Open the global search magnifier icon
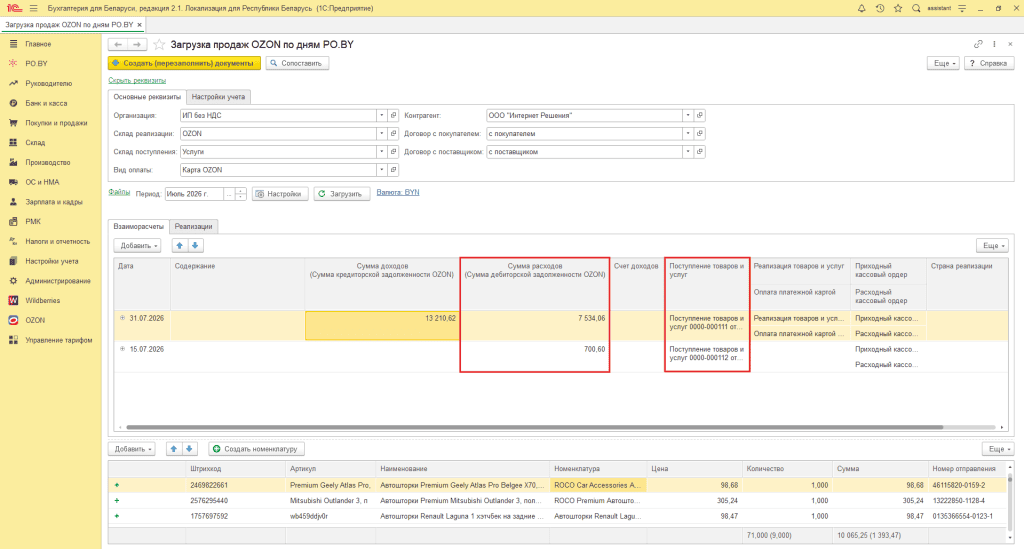This screenshot has width=1024, height=549. (x=916, y=8)
